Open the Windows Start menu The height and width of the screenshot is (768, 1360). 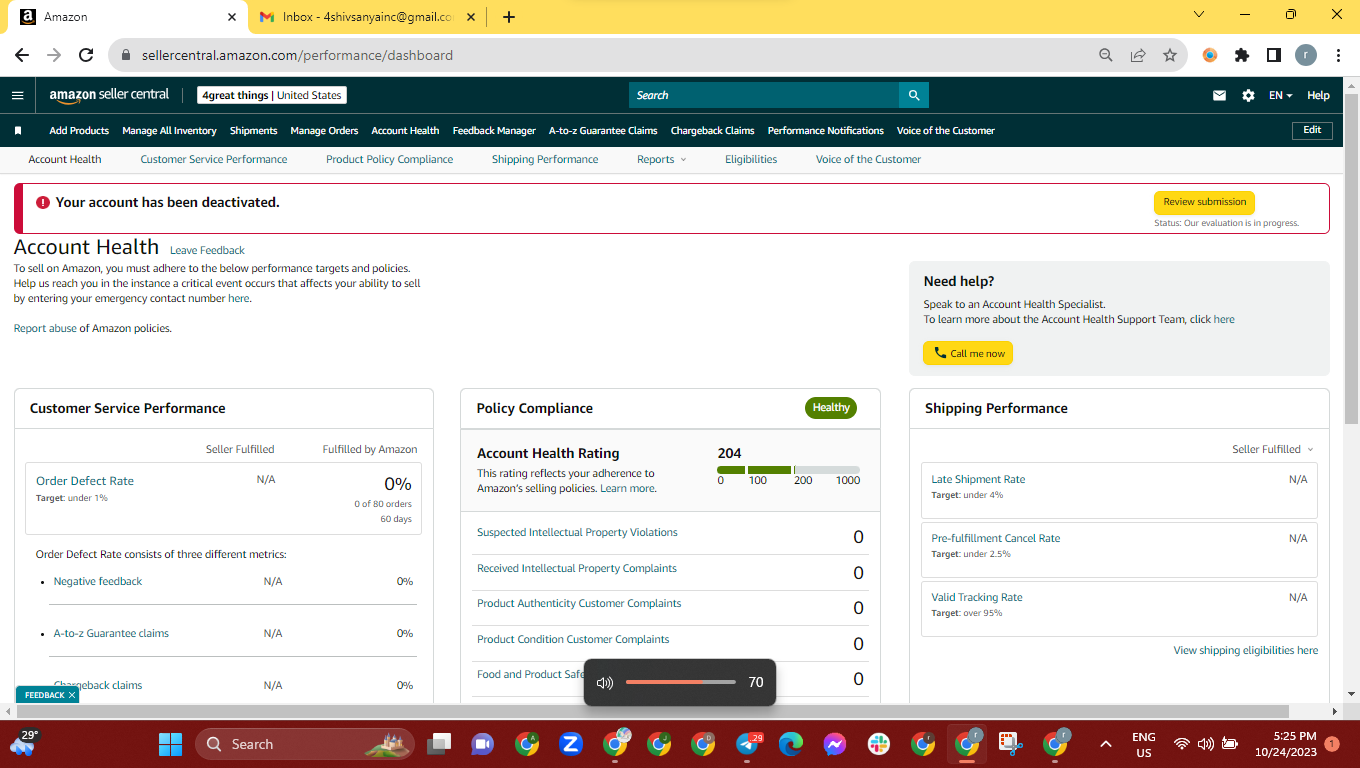pos(171,744)
